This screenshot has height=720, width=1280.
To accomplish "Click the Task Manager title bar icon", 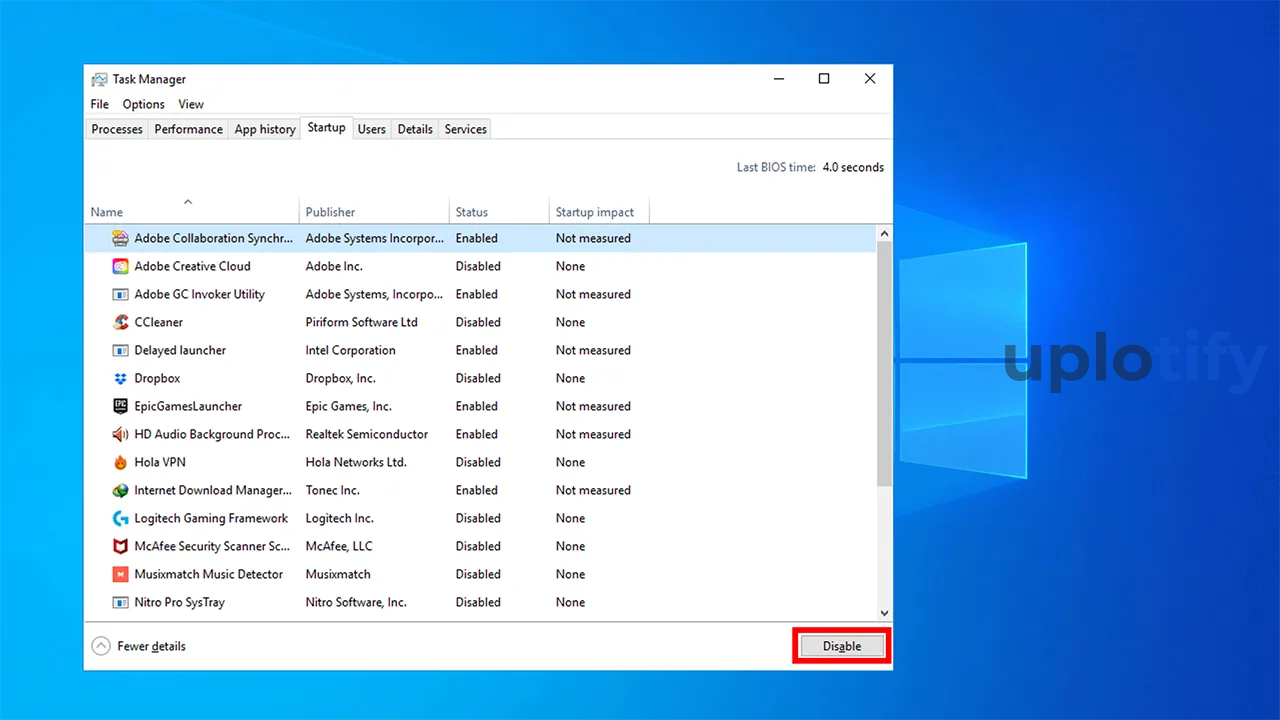I will pyautogui.click(x=99, y=79).
